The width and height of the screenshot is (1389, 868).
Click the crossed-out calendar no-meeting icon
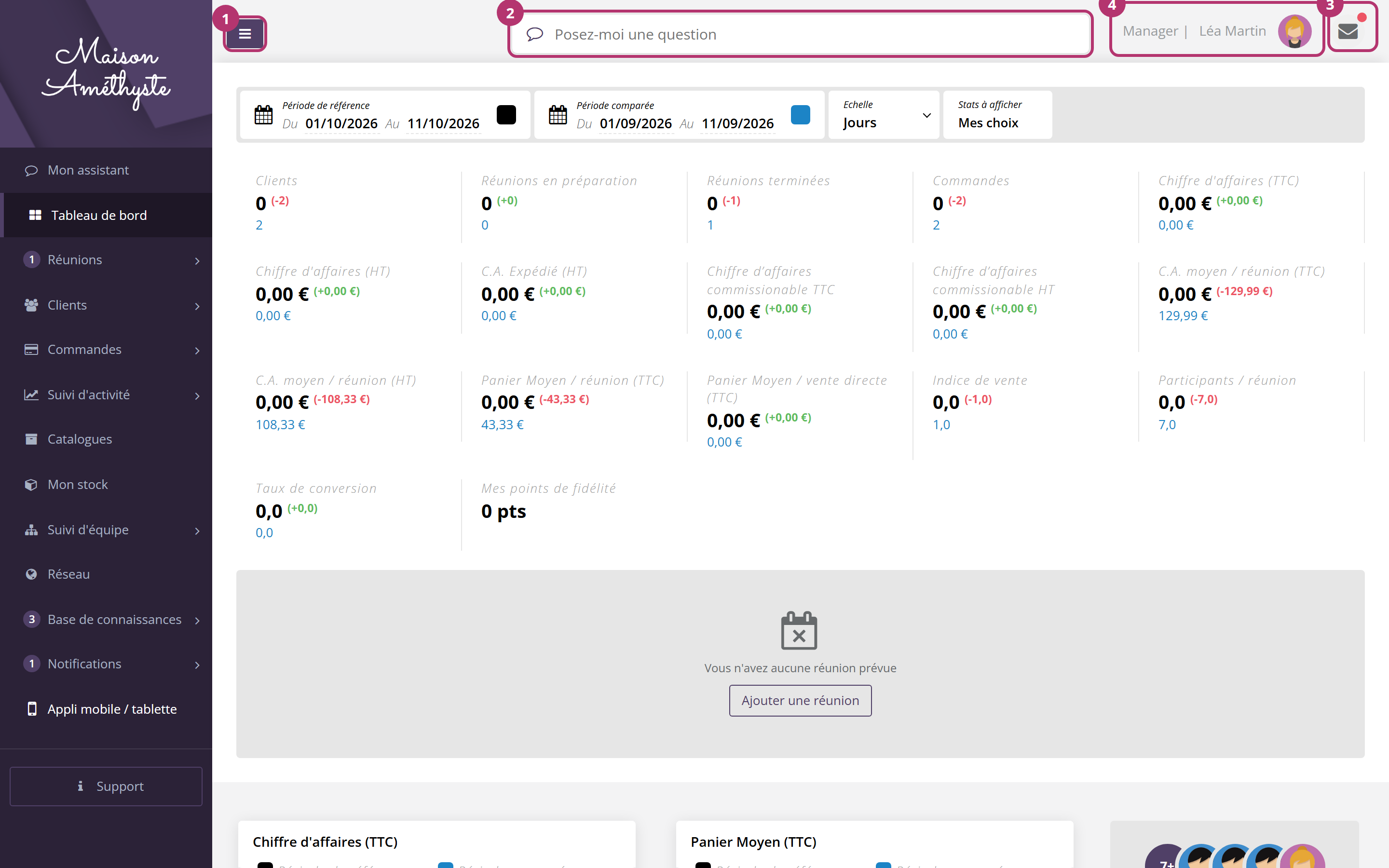(x=799, y=630)
